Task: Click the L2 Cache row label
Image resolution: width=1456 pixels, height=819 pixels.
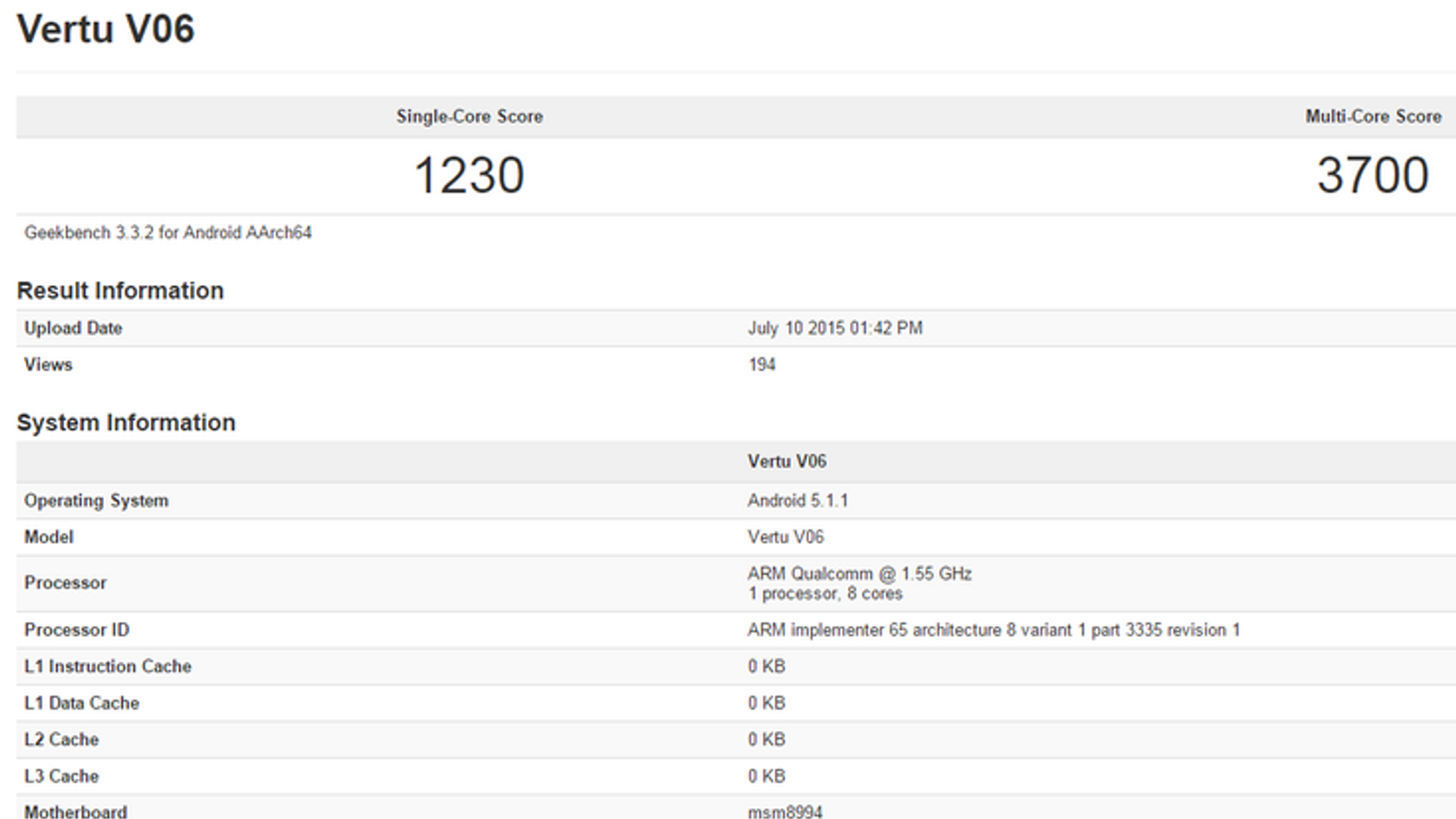Action: pos(61,740)
